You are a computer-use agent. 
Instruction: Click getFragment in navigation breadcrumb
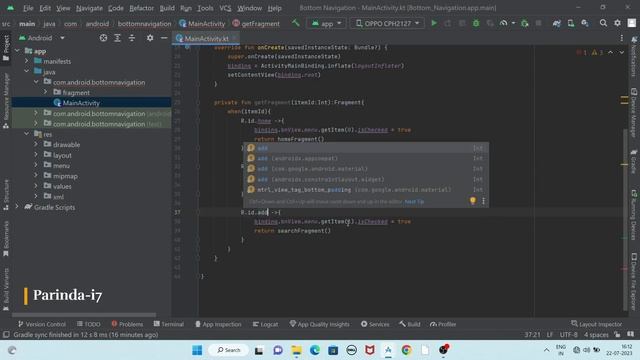(260, 24)
